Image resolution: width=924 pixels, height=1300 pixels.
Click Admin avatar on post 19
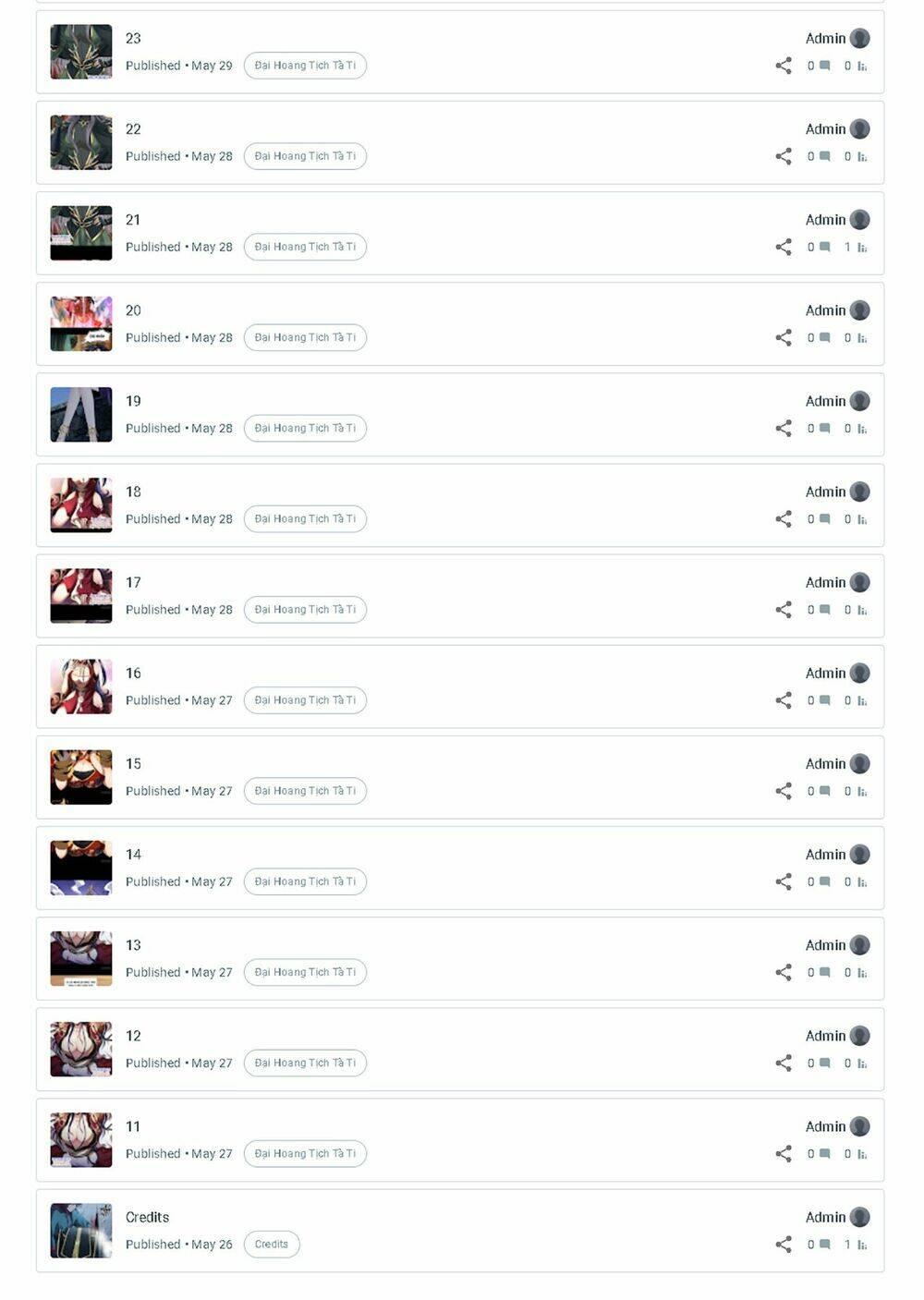(859, 401)
